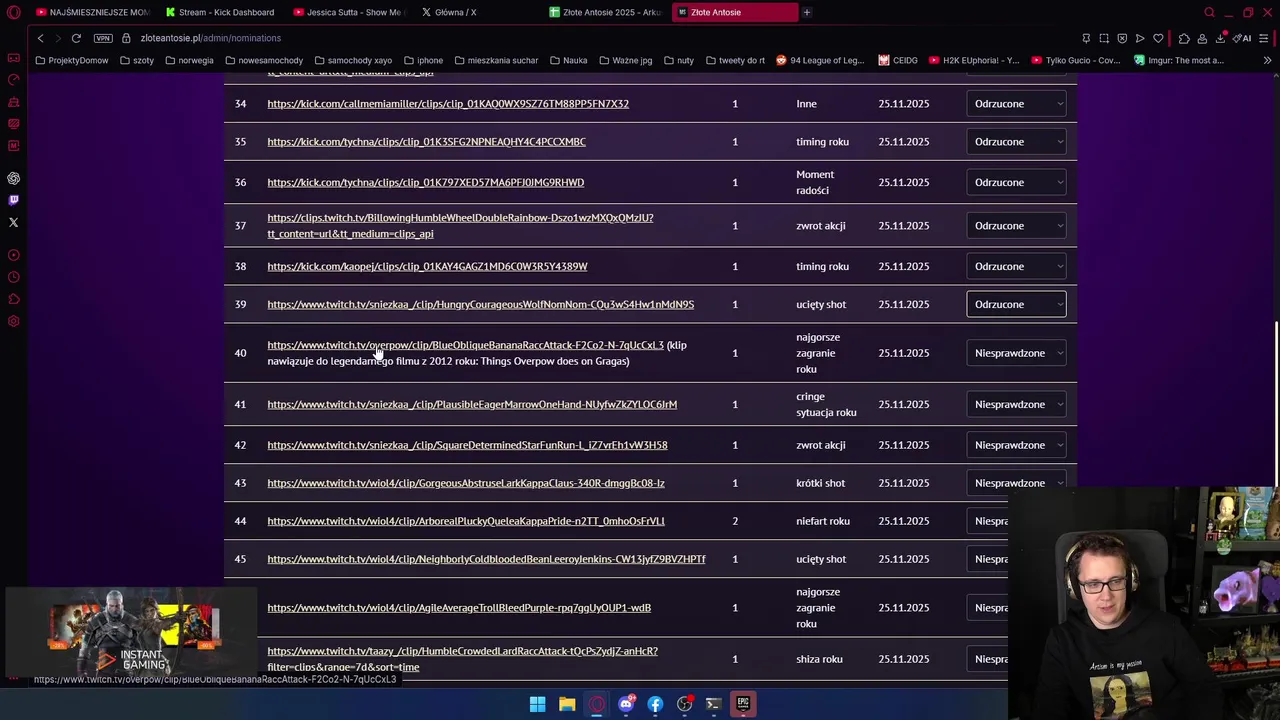Viewport: 1280px width, 720px height.
Task: Open the samochody xayo bookmarks folder
Action: click(352, 60)
